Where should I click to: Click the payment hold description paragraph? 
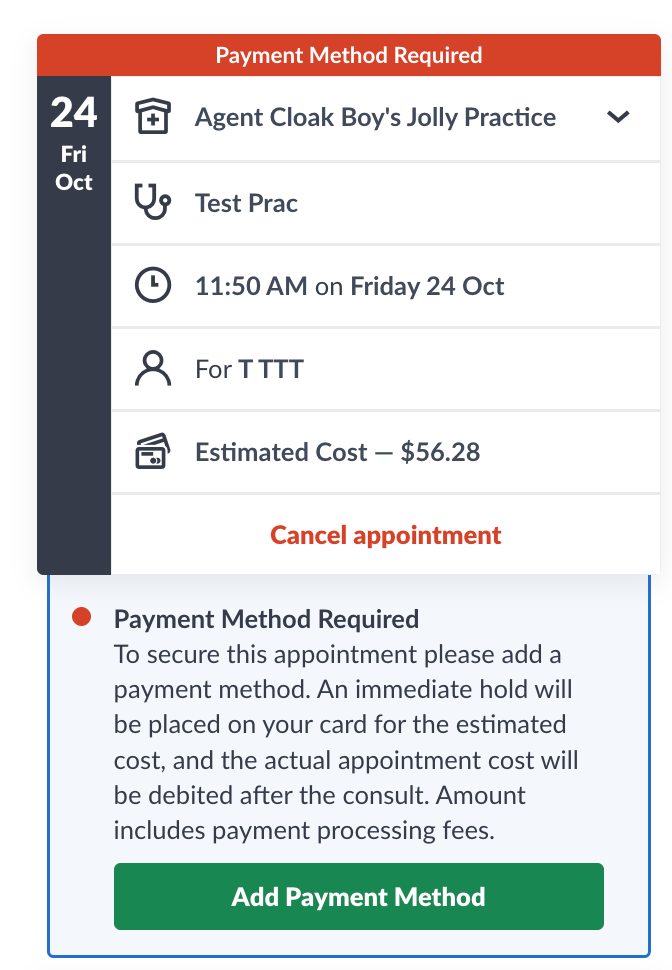coord(345,743)
